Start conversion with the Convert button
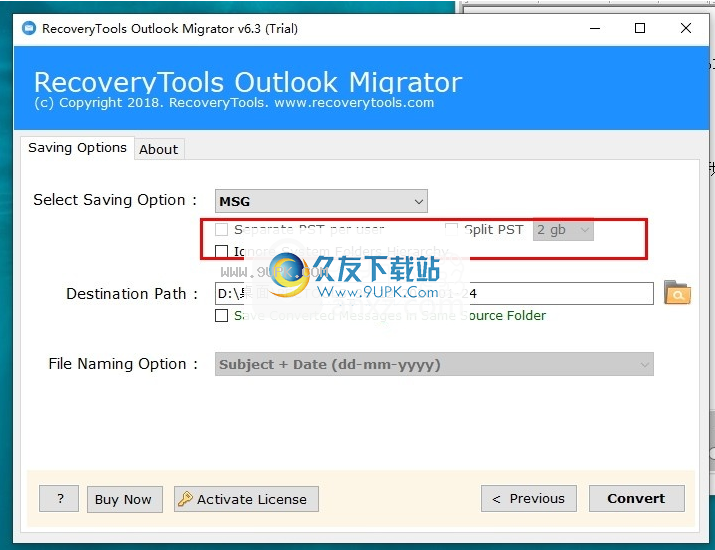Screen dimensions: 715x550 point(637,498)
